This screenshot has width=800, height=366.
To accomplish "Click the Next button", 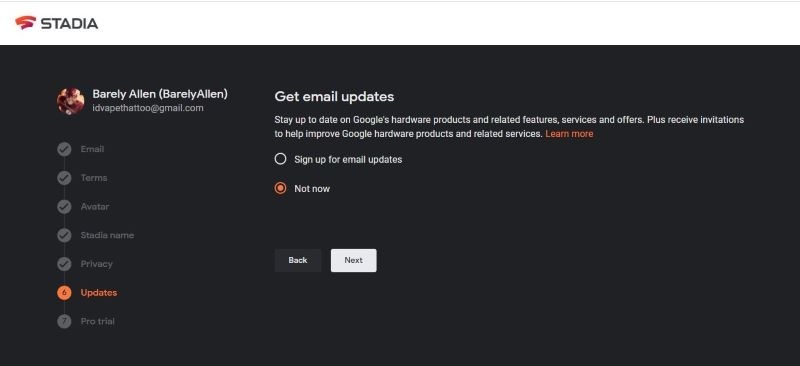I will coord(354,260).
